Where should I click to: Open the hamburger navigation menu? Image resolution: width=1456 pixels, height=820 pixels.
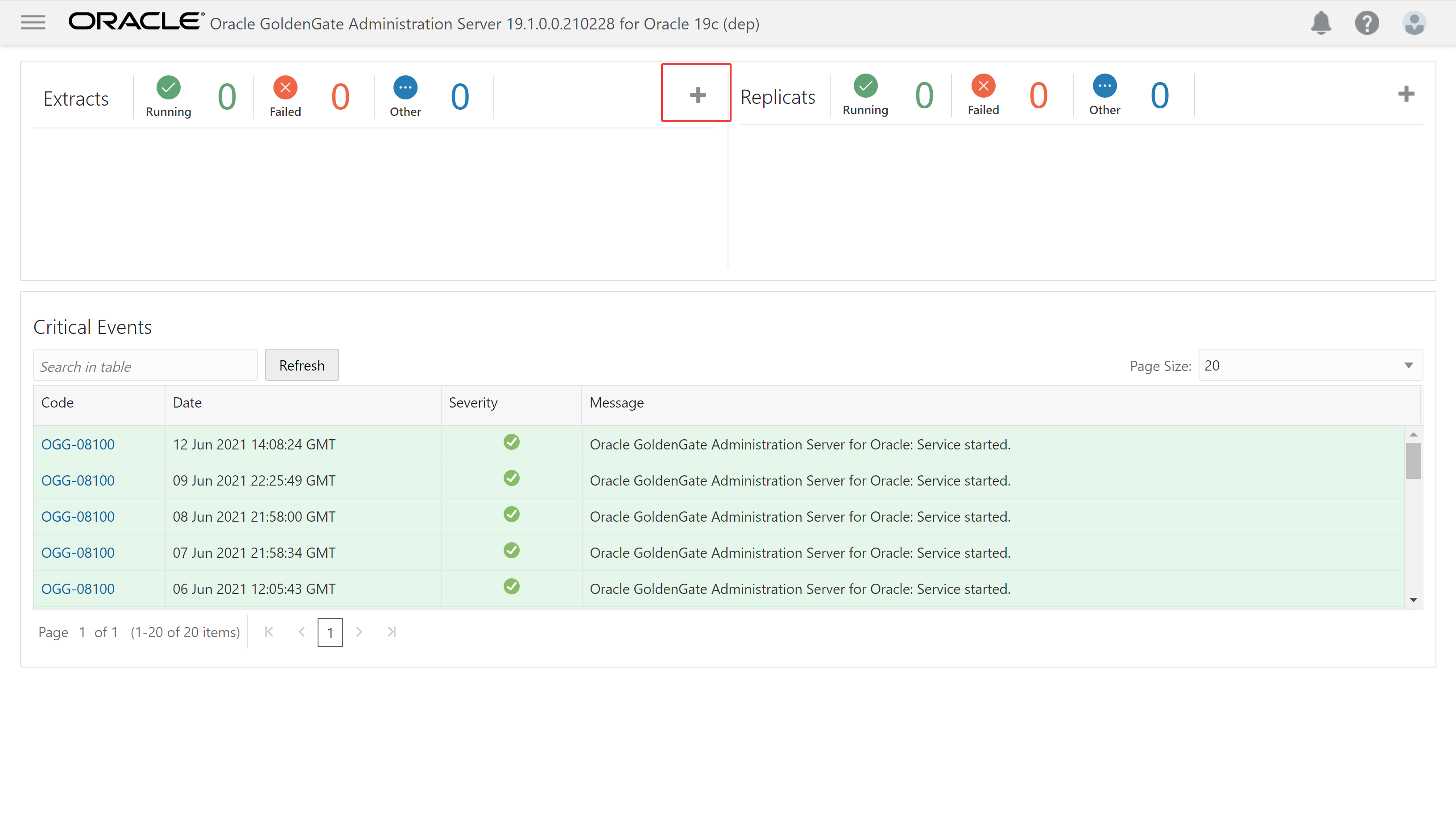click(x=33, y=23)
